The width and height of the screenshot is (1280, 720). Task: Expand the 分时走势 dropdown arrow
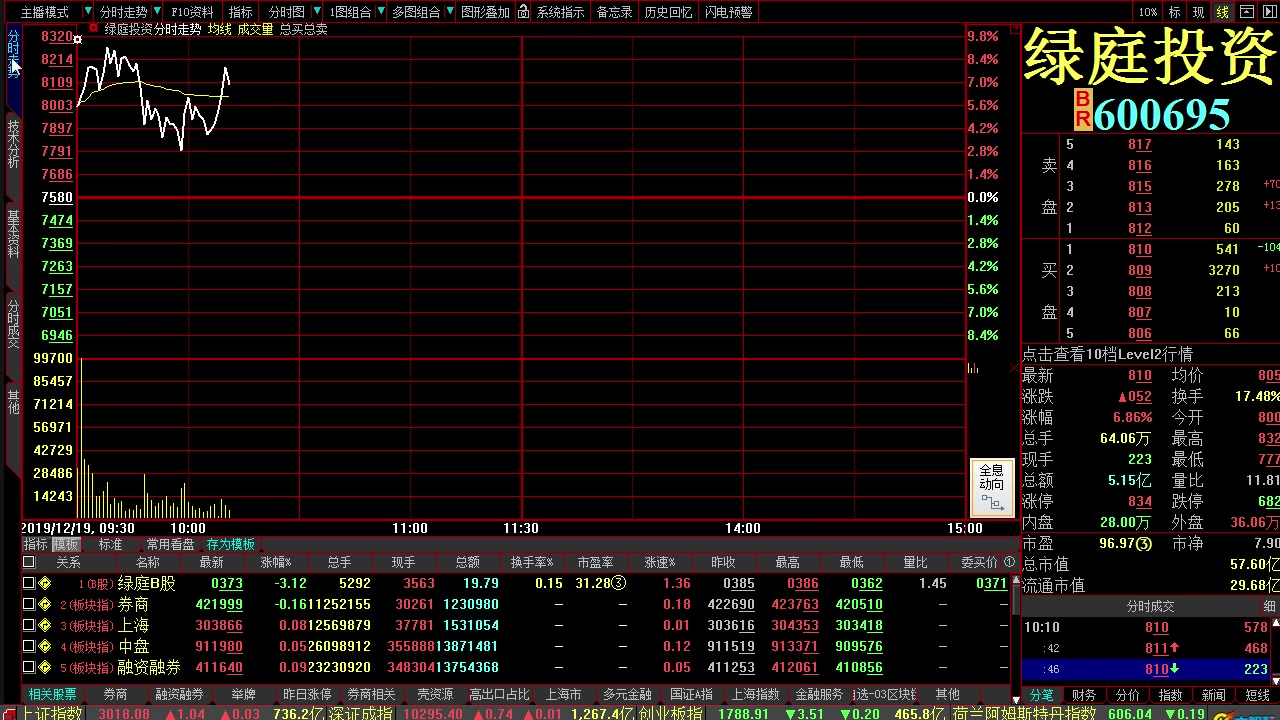pyautogui.click(x=158, y=12)
